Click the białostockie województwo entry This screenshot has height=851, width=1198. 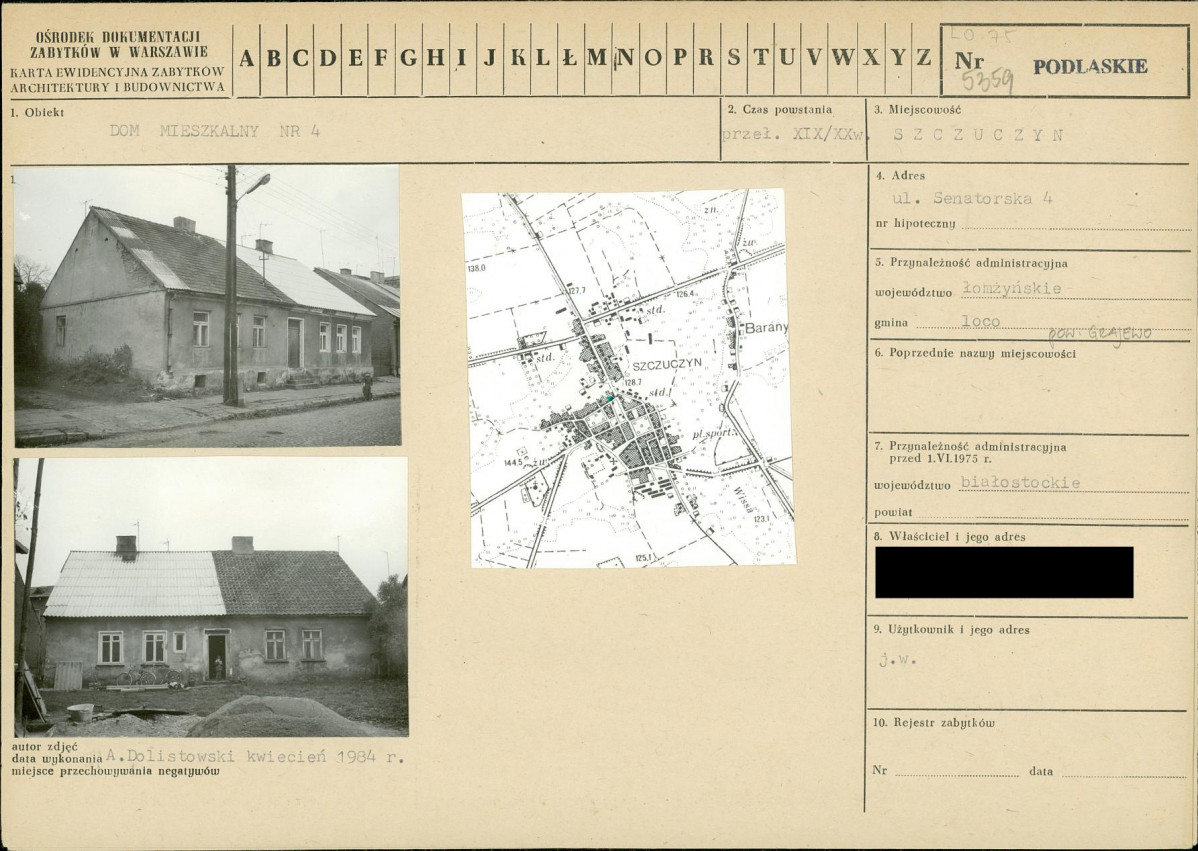(x=1020, y=483)
